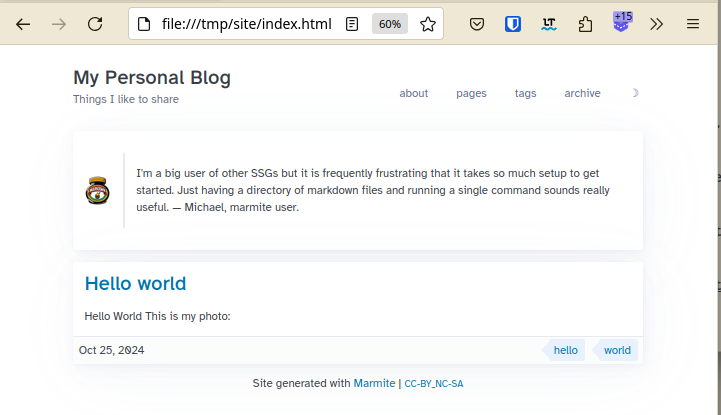
Task: Open the archive navigation item
Action: tap(582, 93)
